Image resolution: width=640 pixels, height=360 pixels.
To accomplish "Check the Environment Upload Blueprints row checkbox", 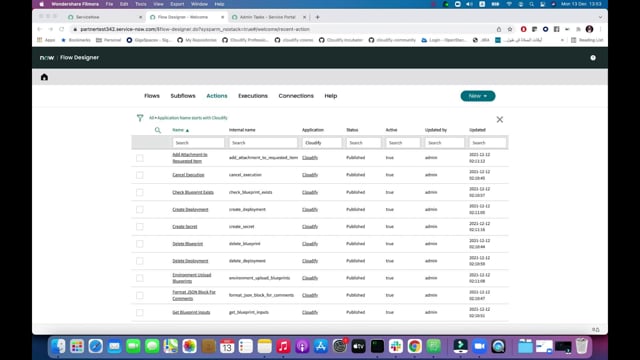I will tap(140, 278).
